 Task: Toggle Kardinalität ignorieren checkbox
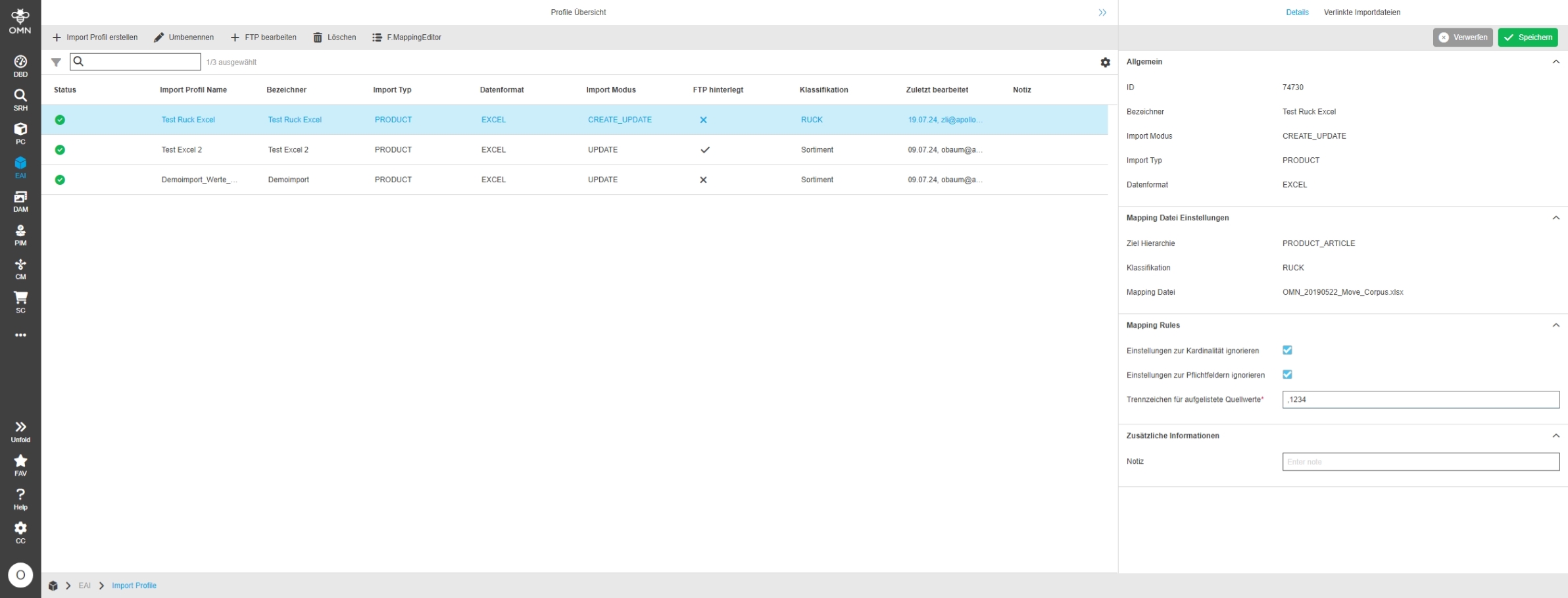point(1287,350)
